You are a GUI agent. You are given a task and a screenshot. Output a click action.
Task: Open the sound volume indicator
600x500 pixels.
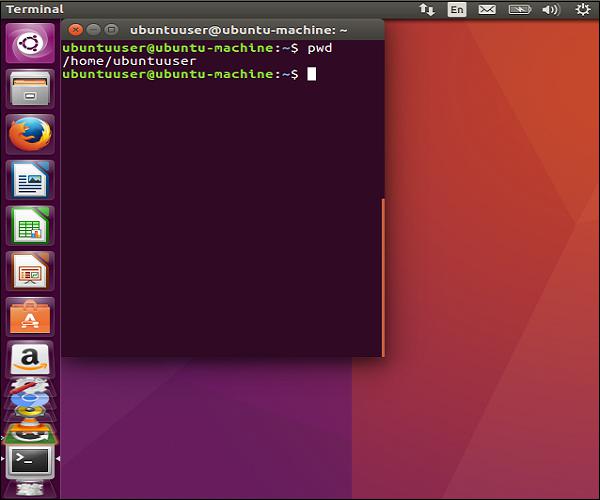(550, 10)
